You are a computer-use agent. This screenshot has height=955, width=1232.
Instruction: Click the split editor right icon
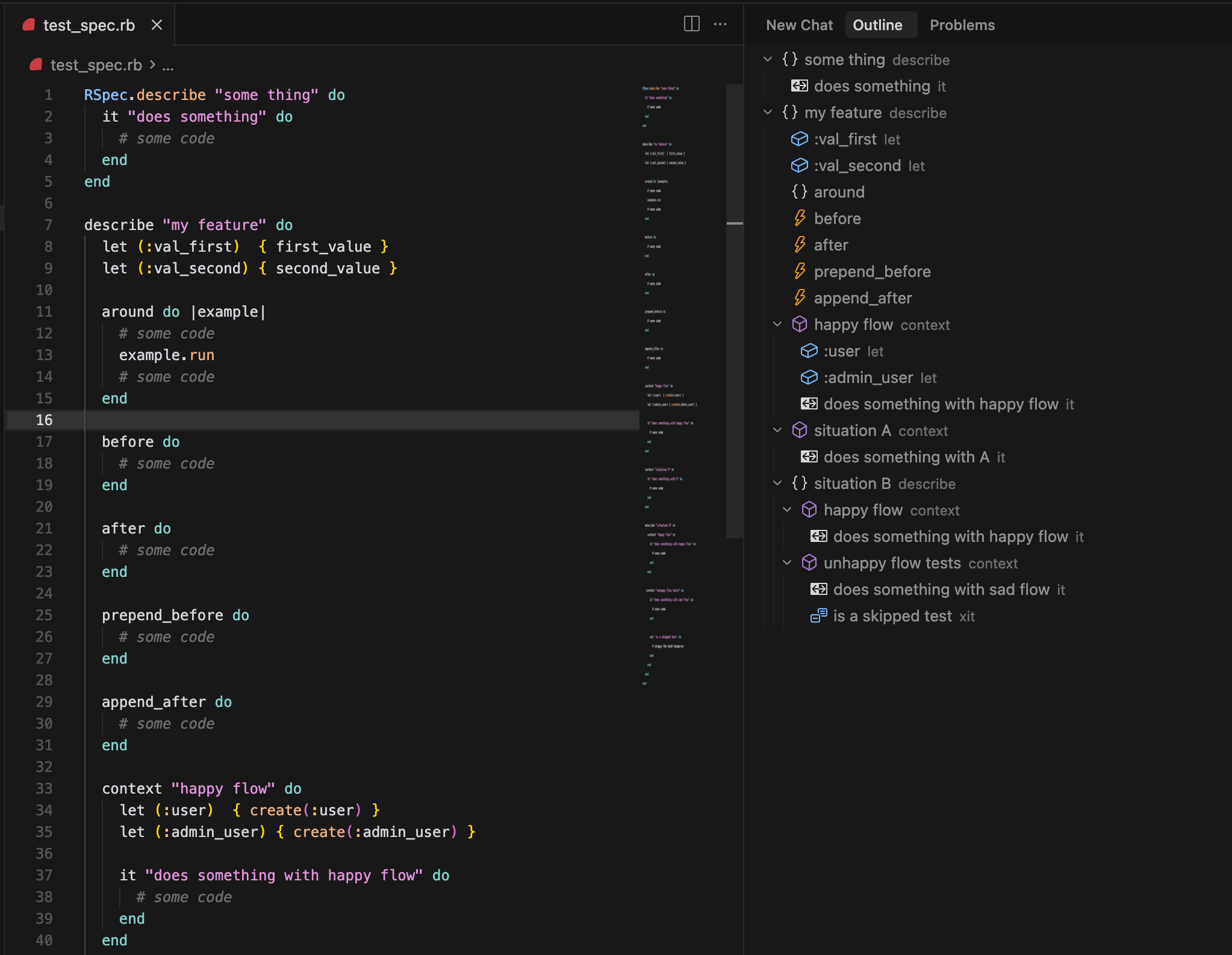click(x=691, y=24)
